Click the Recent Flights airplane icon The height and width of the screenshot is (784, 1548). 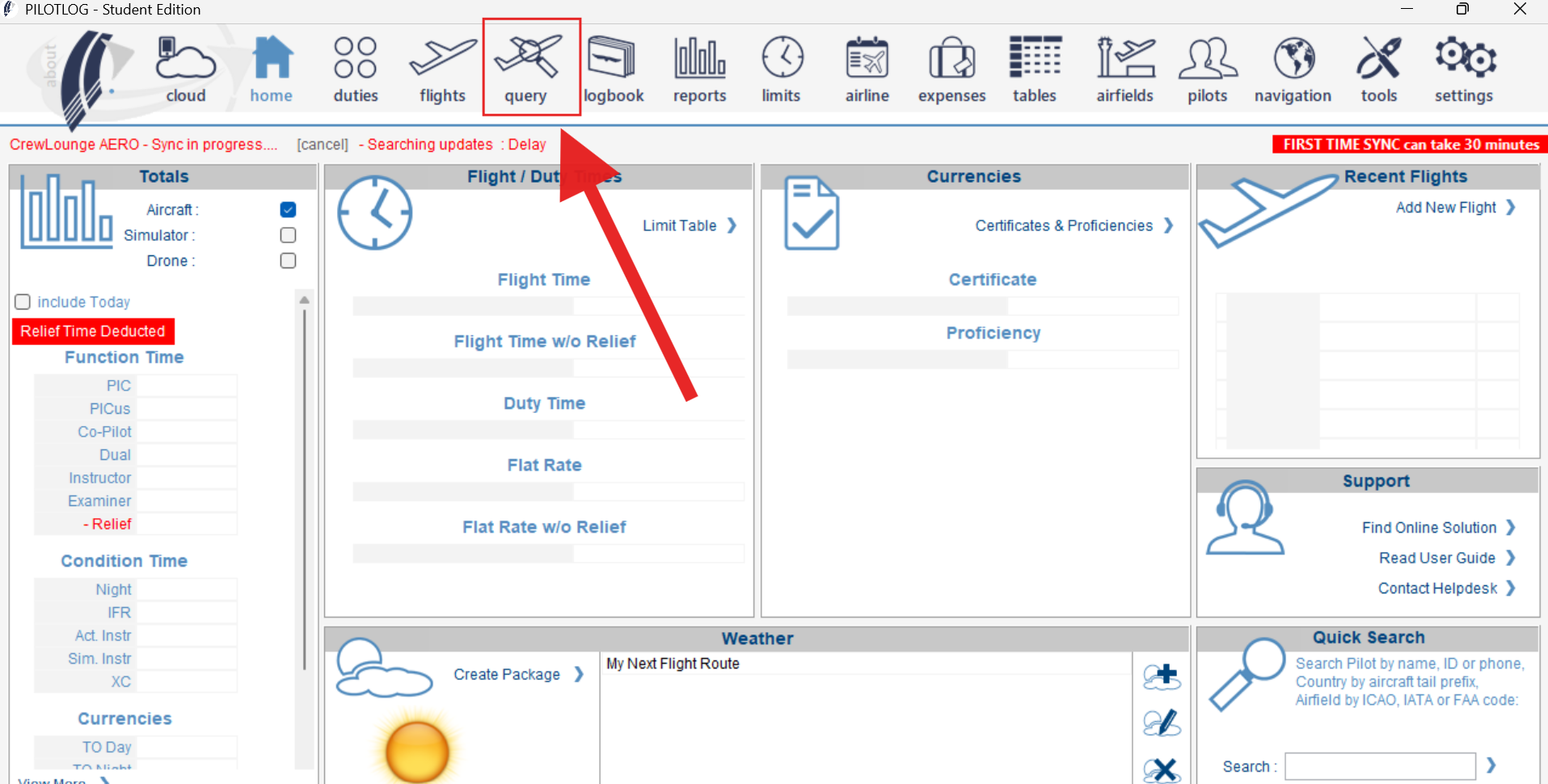[x=1268, y=210]
